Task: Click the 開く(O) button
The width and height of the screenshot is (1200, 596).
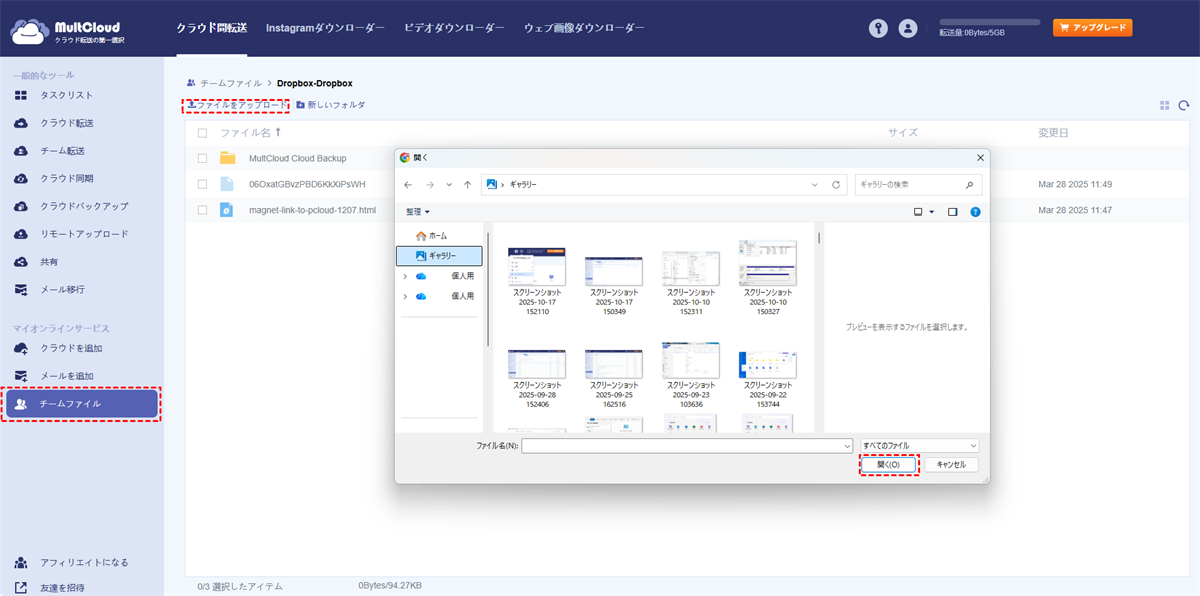Action: pyautogui.click(x=889, y=465)
